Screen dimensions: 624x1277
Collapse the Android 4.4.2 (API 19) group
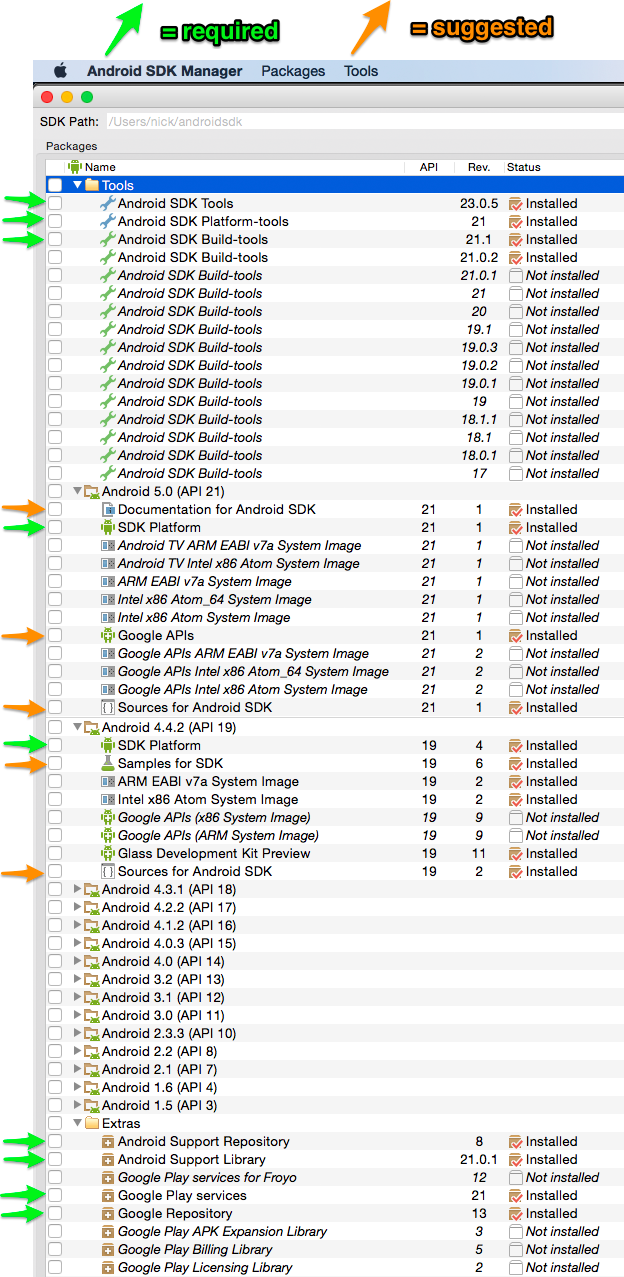click(x=77, y=727)
